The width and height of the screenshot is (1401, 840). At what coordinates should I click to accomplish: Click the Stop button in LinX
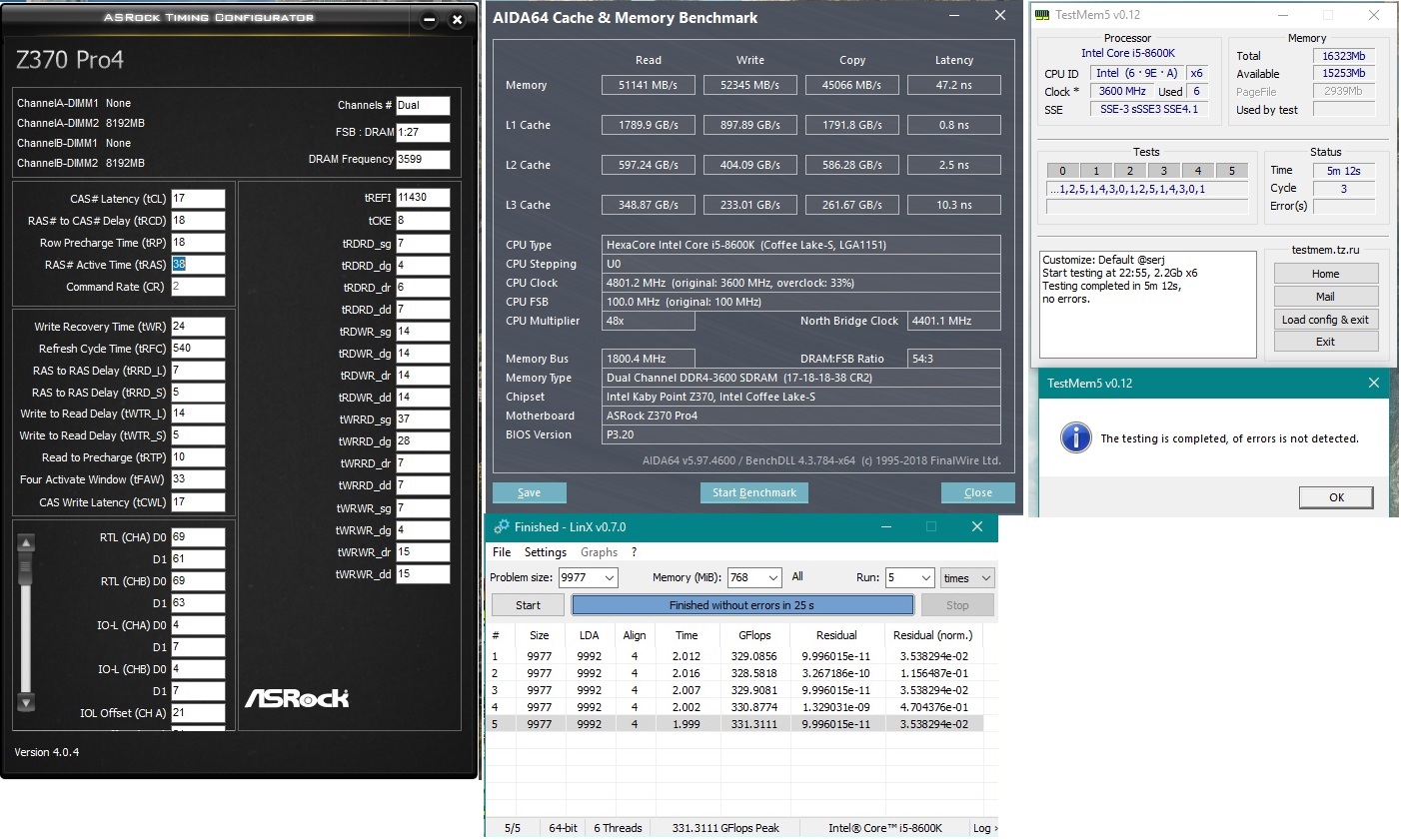pyautogui.click(x=957, y=605)
